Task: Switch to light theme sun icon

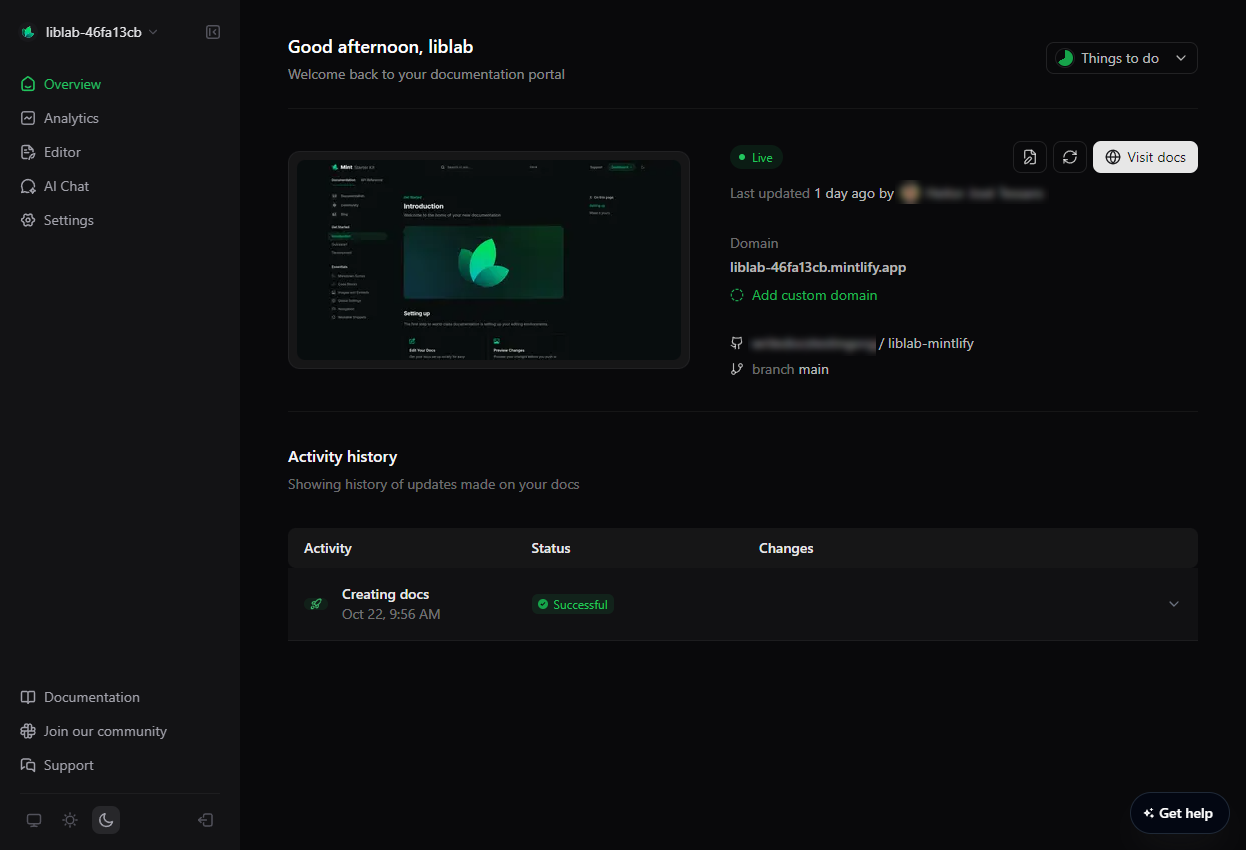Action: 70,820
